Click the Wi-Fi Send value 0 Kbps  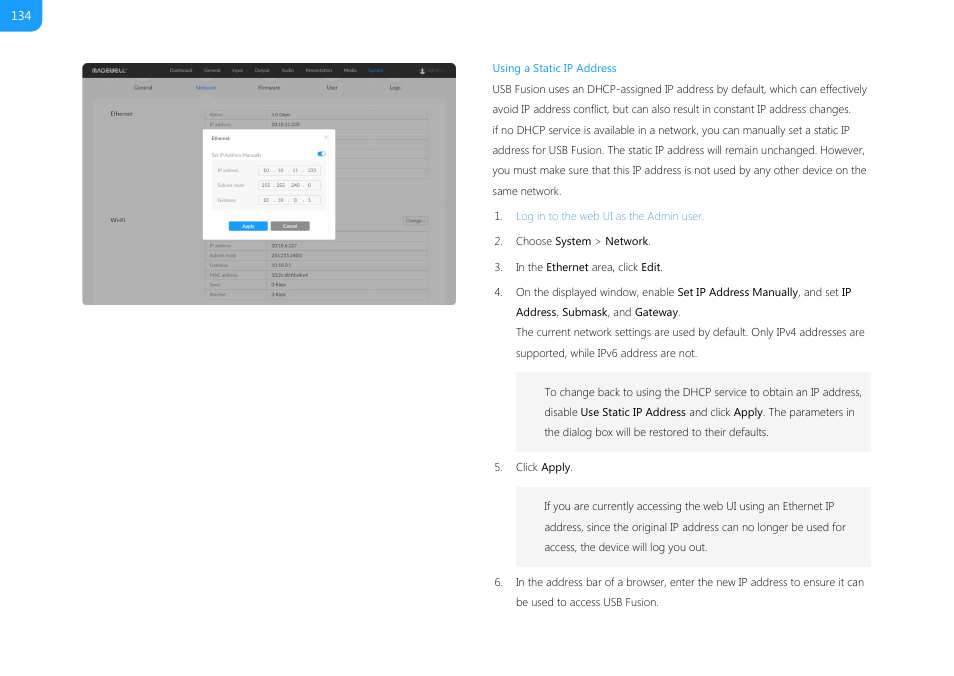(279, 285)
